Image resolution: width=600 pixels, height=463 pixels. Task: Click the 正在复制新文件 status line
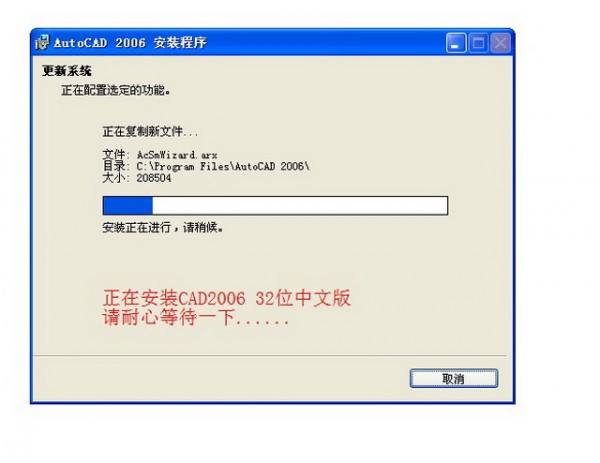pyautogui.click(x=150, y=132)
